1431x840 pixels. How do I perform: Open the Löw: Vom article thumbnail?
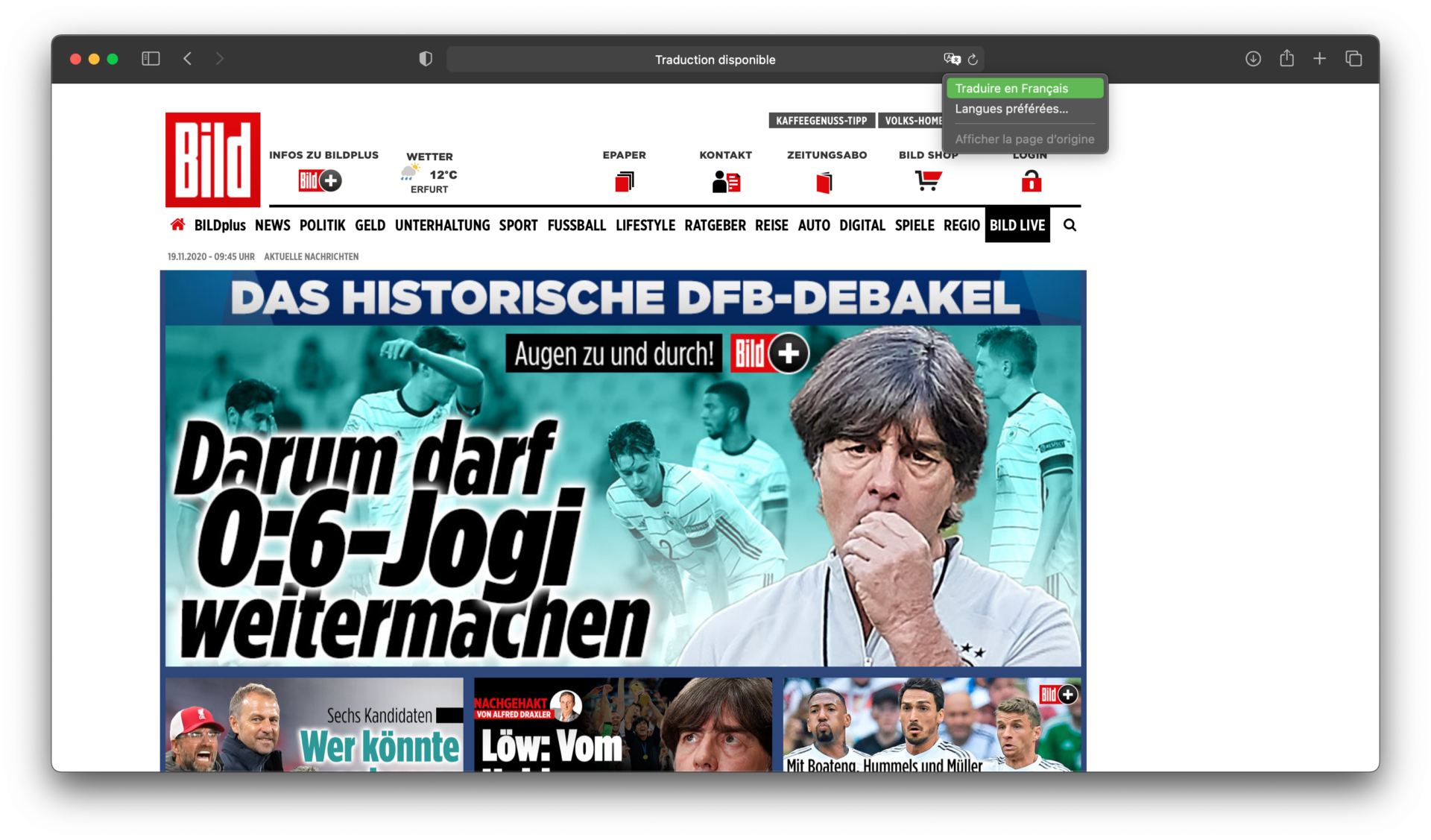tap(623, 724)
